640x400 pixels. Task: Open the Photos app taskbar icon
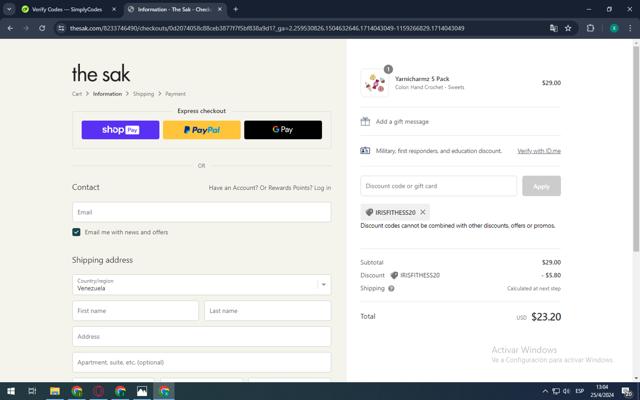[x=142, y=391]
